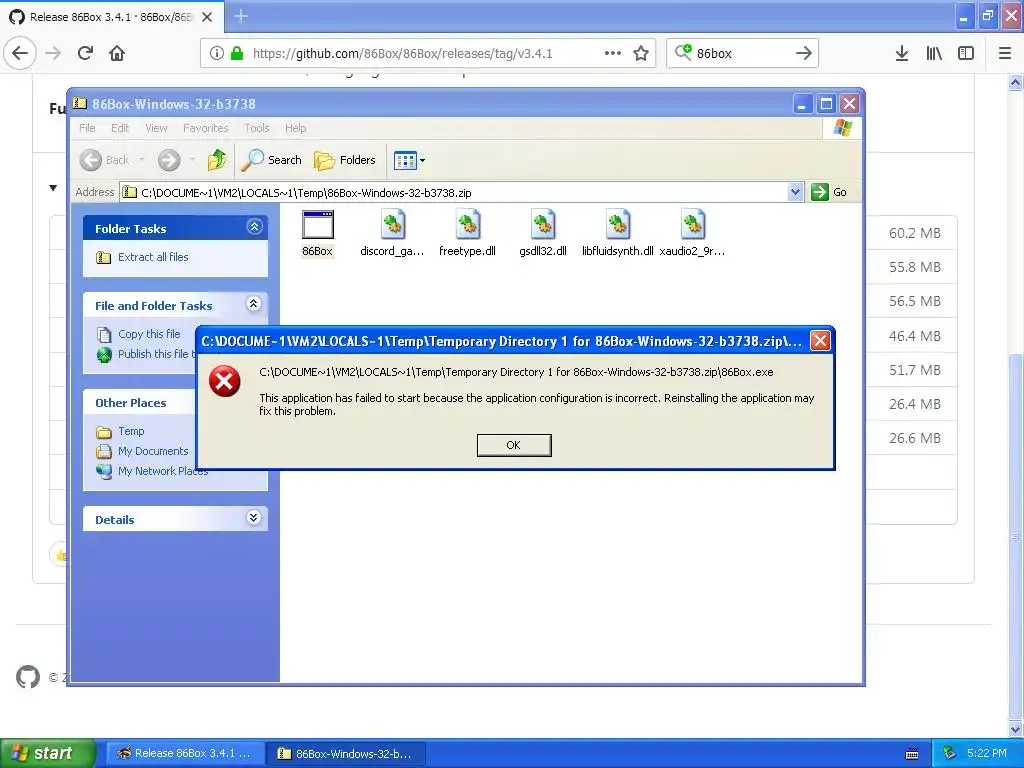Open browser library icon

[x=934, y=53]
